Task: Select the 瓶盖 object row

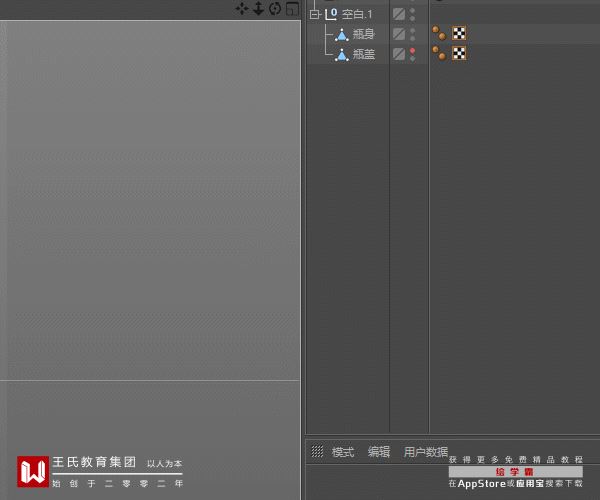Action: tap(363, 54)
